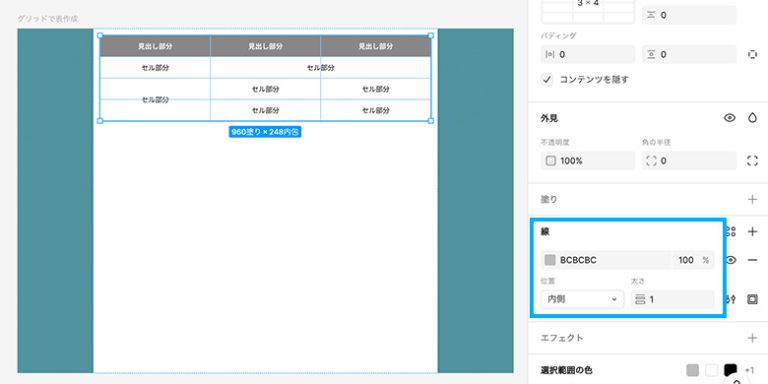Click 塗り section heading
This screenshot has height=384, width=768.
pos(549,199)
